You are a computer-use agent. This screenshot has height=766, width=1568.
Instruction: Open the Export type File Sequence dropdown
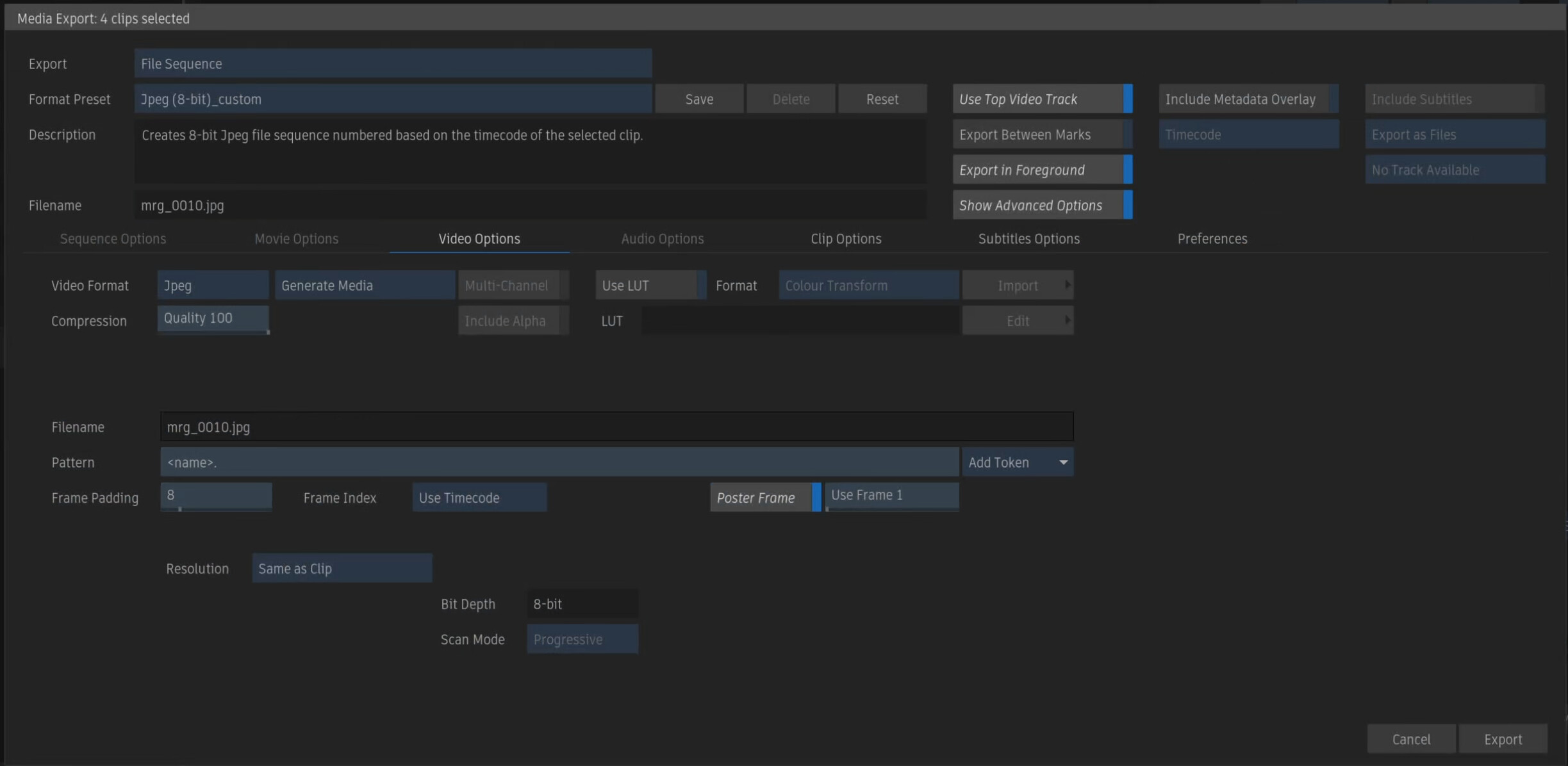coord(393,64)
